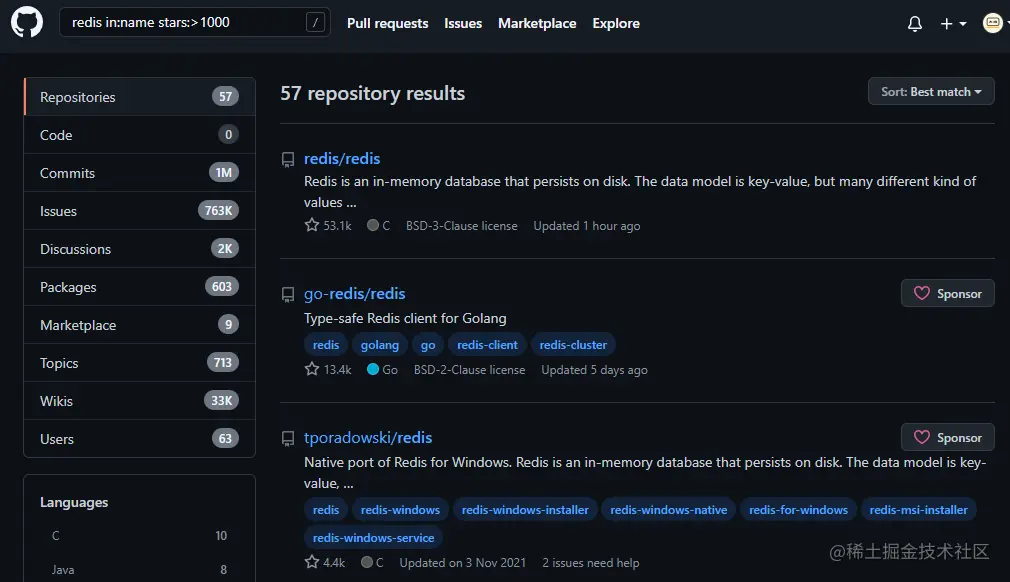Open the GitHub home logo
The height and width of the screenshot is (582, 1010).
[27, 23]
